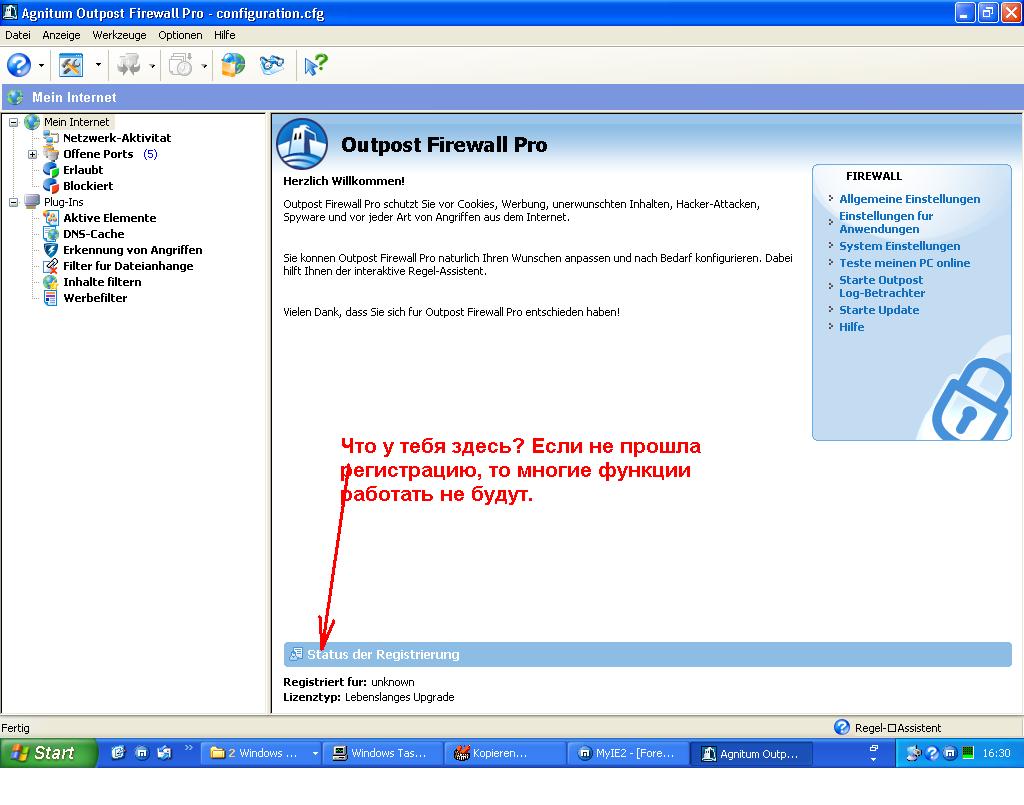Open System Einstellungen link
The image size is (1024, 805).
pos(899,246)
